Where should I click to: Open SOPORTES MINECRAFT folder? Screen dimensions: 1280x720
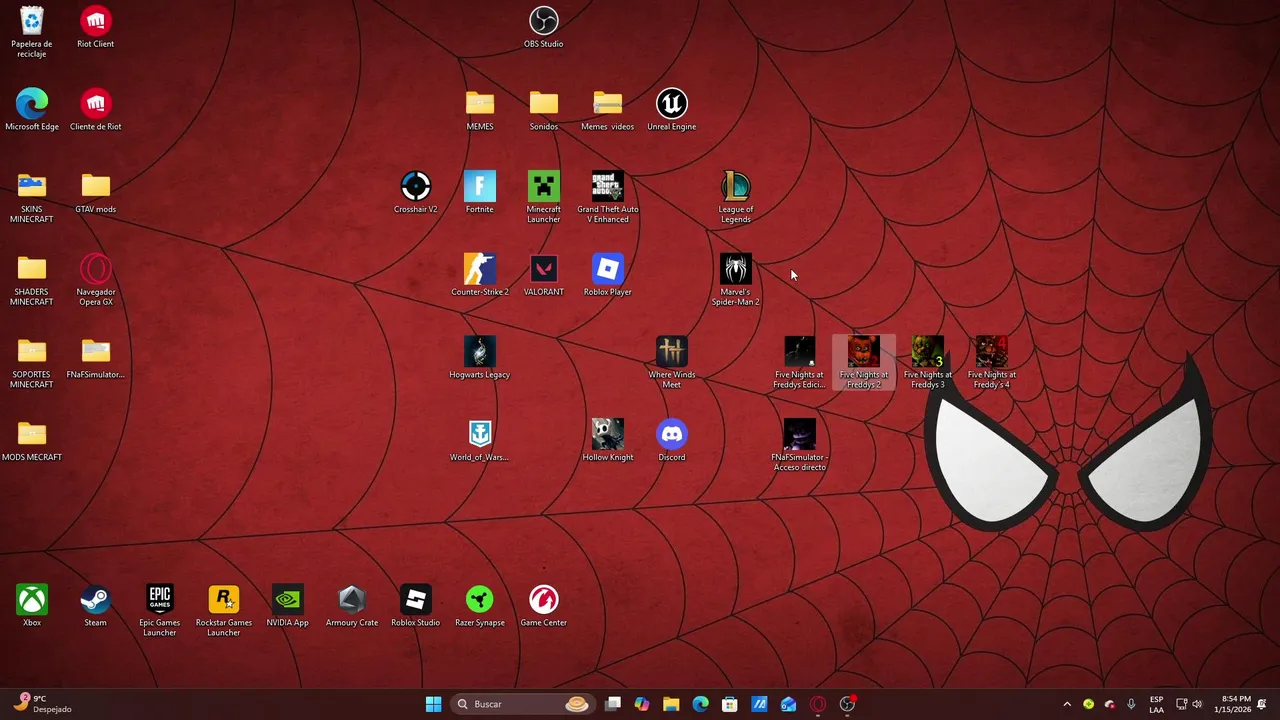coord(32,364)
